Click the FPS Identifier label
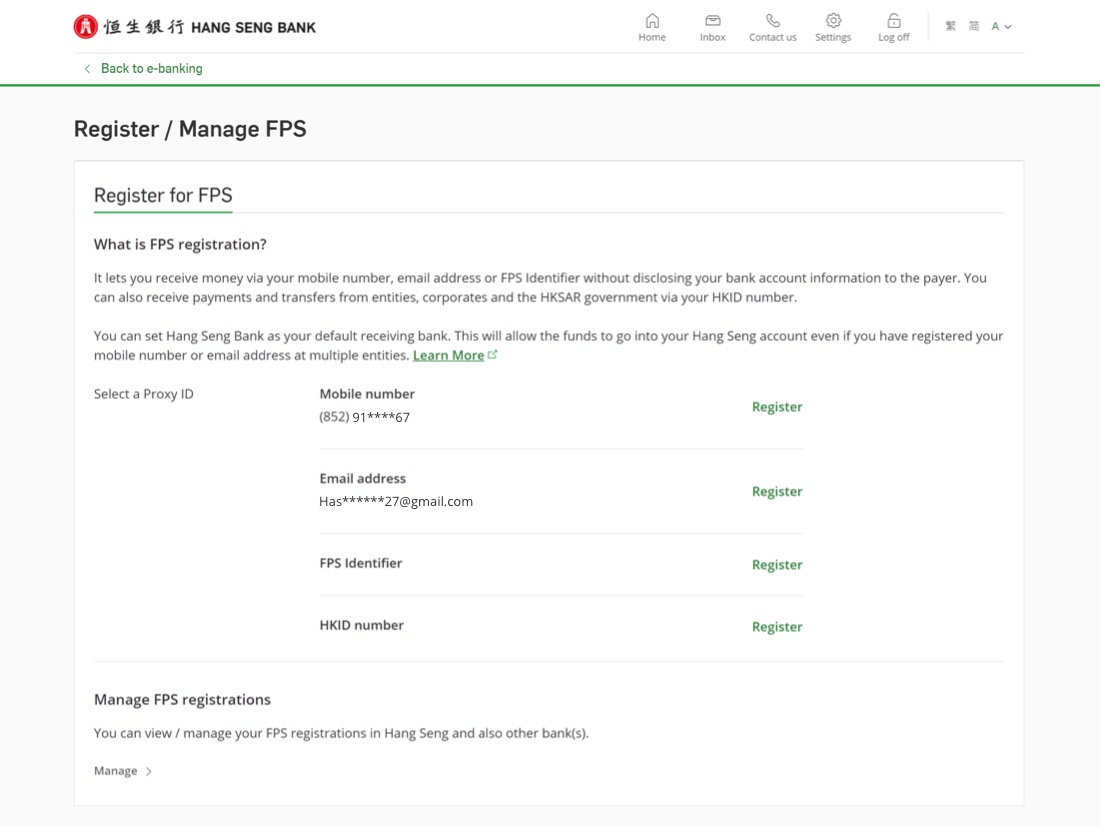This screenshot has height=826, width=1100. click(361, 564)
